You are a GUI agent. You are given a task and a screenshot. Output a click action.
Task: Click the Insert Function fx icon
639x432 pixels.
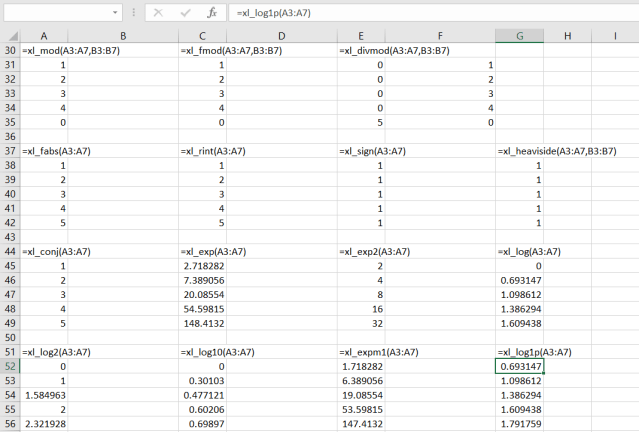[x=211, y=14]
